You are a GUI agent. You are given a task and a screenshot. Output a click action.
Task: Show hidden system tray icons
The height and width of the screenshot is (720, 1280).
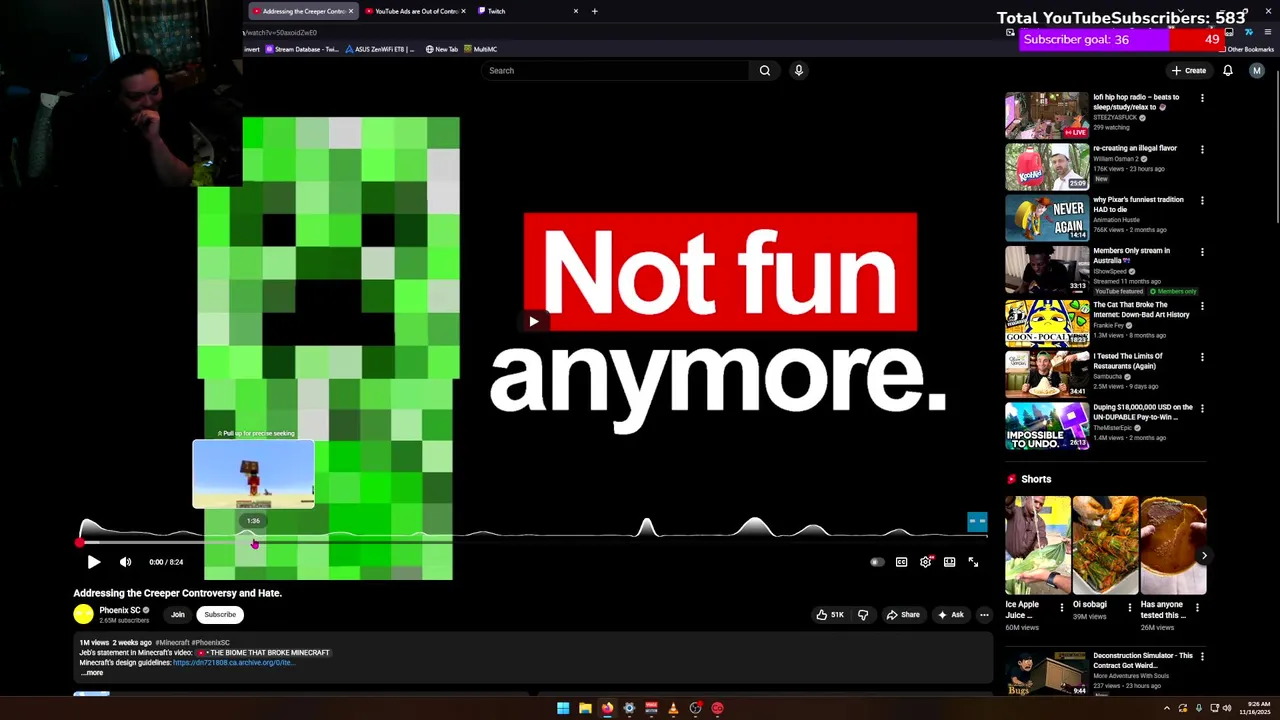1166,708
